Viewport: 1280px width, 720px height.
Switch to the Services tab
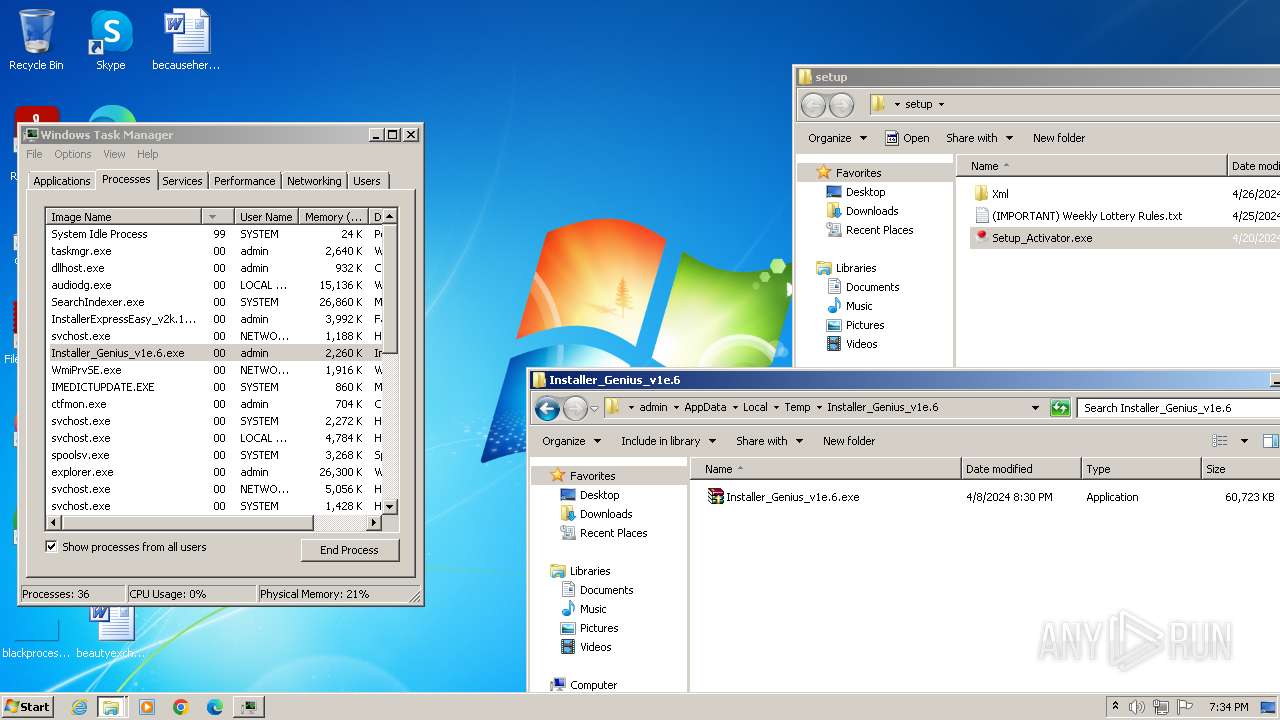click(182, 181)
